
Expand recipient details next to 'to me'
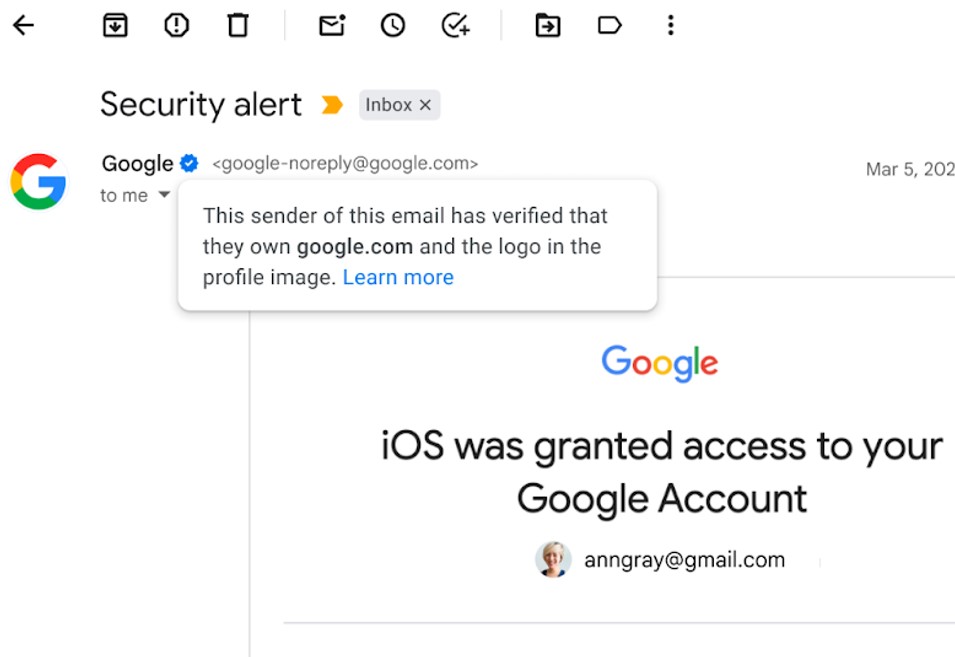(x=164, y=196)
